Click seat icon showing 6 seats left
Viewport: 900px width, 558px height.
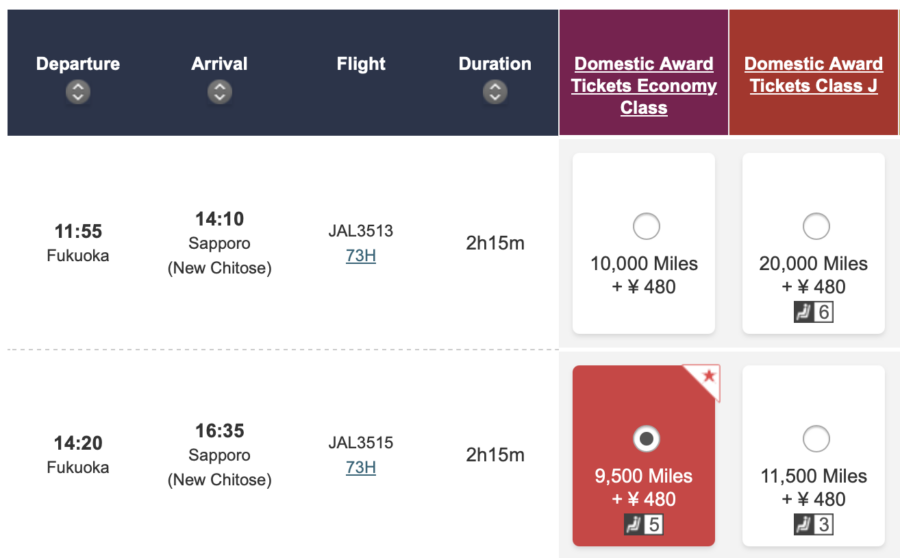(x=803, y=313)
